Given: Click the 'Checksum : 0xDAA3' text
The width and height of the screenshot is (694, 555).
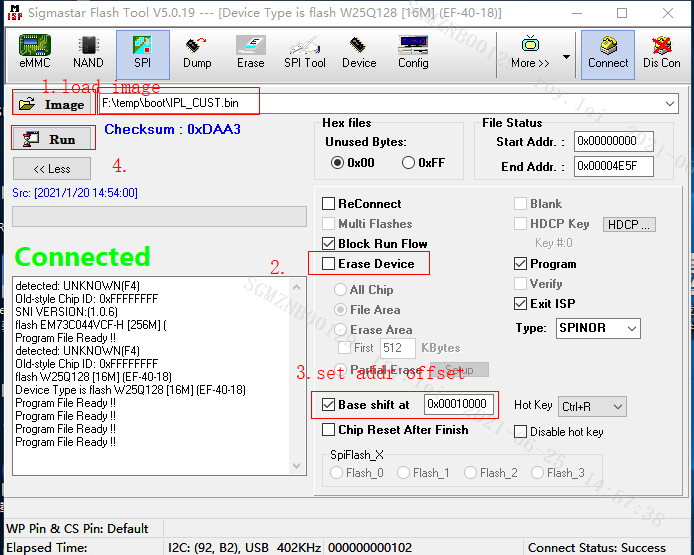Looking at the screenshot, I should click(172, 129).
